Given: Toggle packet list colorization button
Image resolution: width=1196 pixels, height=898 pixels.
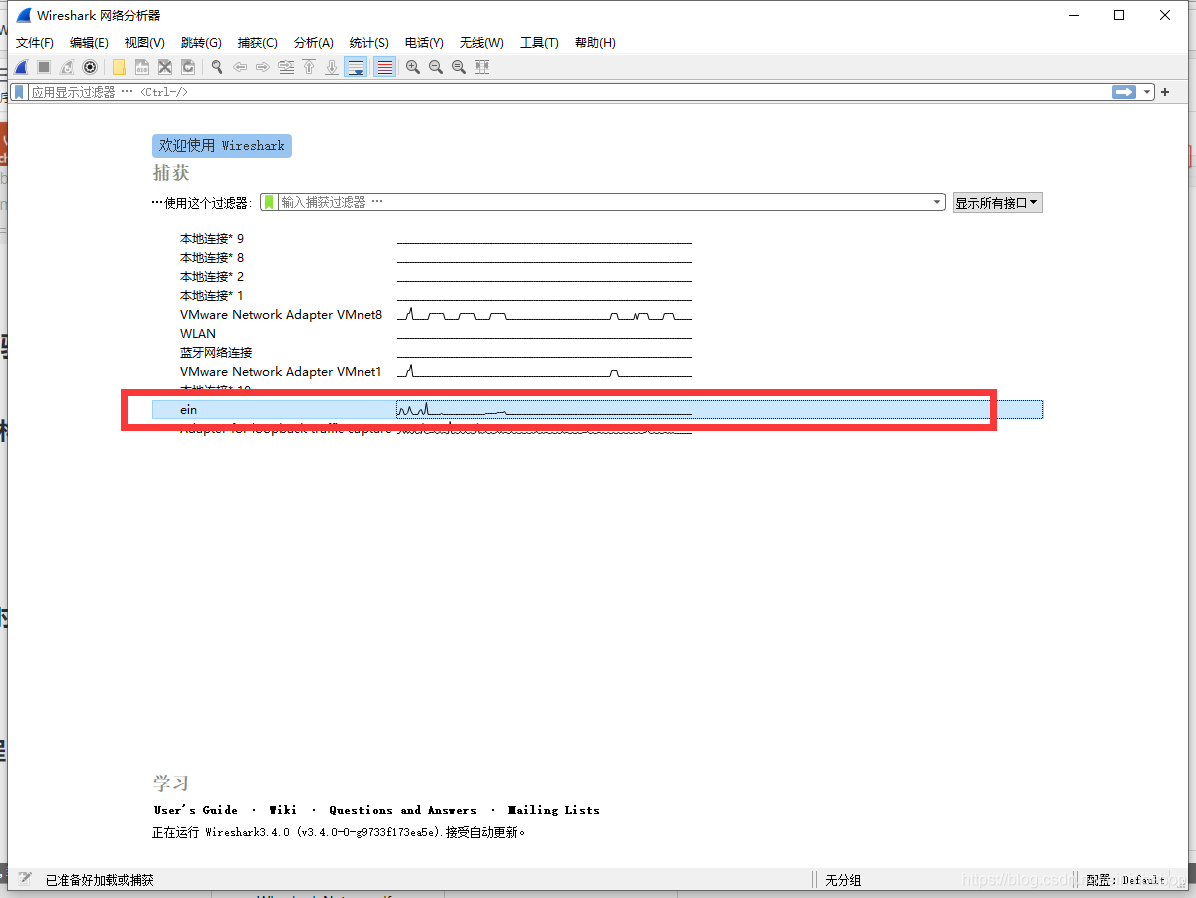Looking at the screenshot, I should [x=384, y=67].
